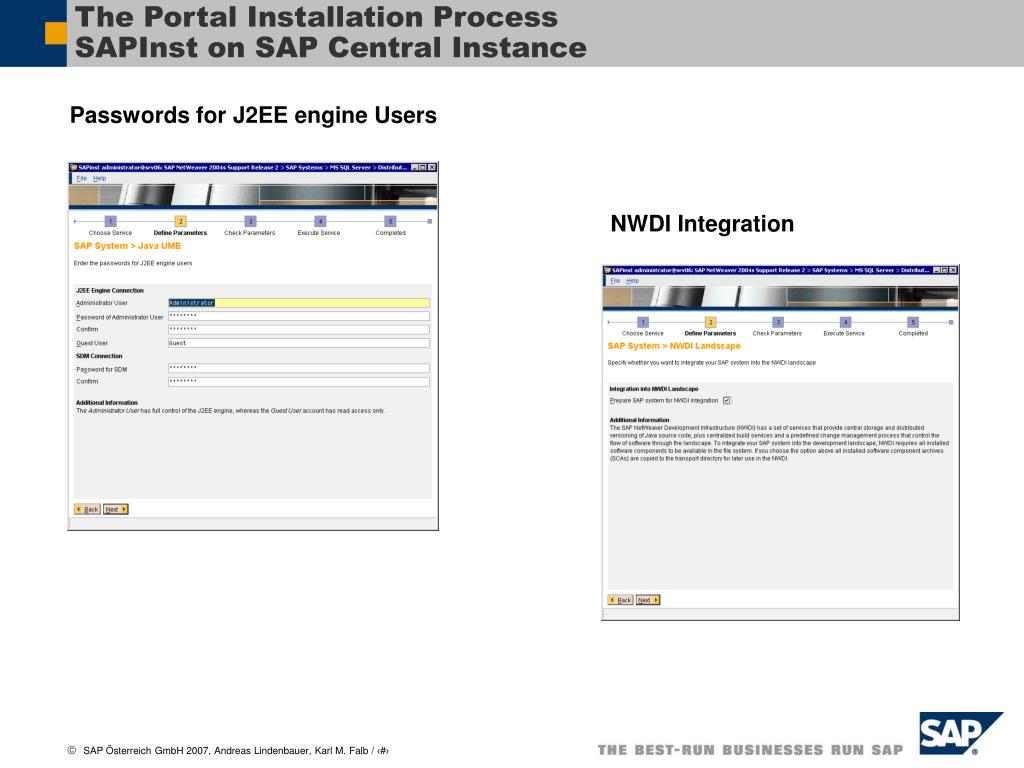This screenshot has height=768, width=1024.
Task: Open Help menu in NWDI Landscape window
Action: pos(633,281)
